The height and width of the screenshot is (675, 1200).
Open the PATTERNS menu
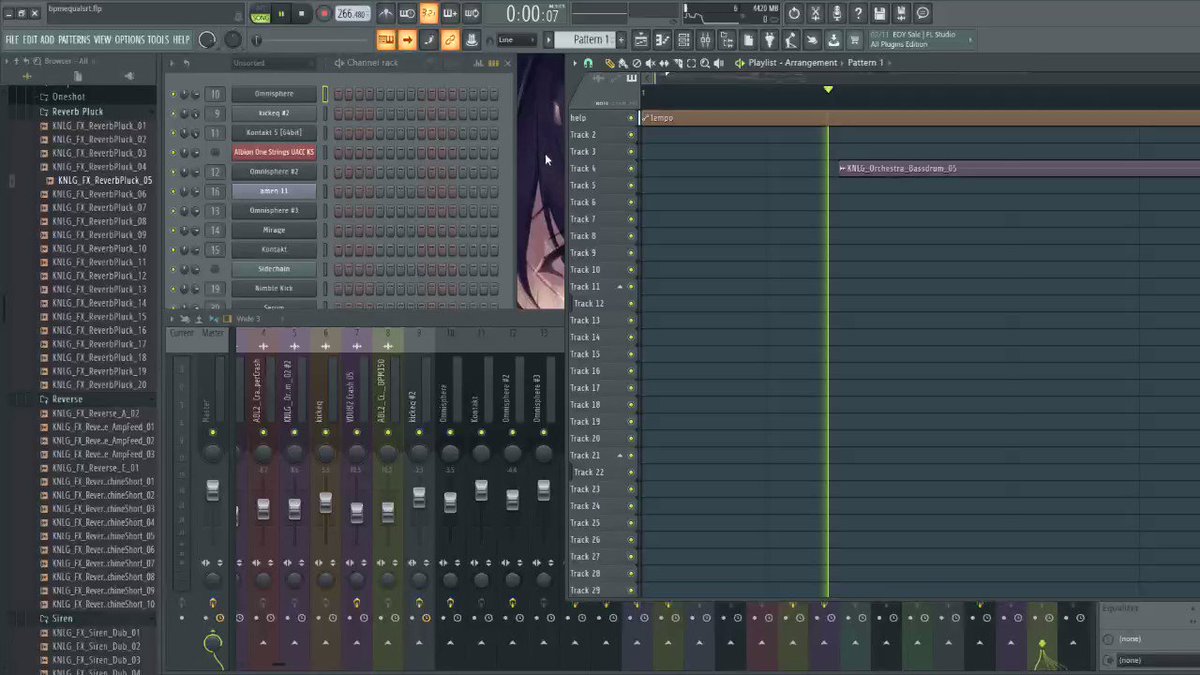tap(74, 39)
